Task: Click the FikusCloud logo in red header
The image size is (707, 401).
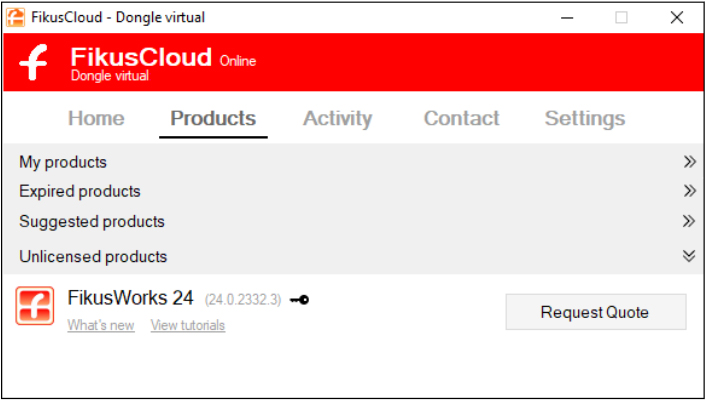Action: click(x=34, y=63)
